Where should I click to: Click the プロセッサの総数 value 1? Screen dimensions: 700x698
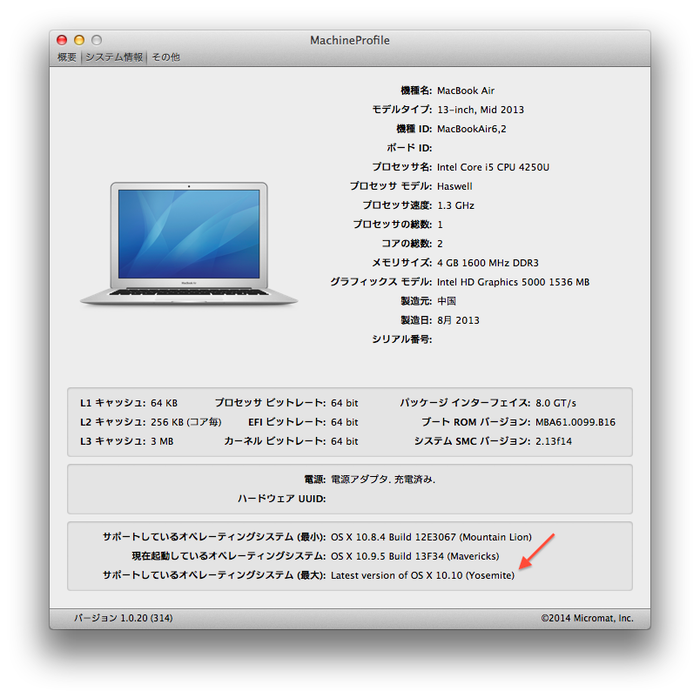440,224
